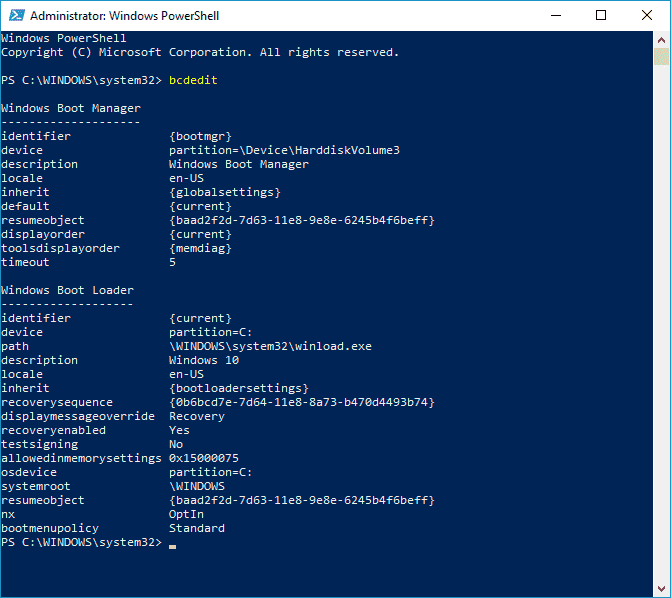The image size is (671, 598).
Task: Click the Boot Loader {current} identifier value
Action: click(200, 318)
